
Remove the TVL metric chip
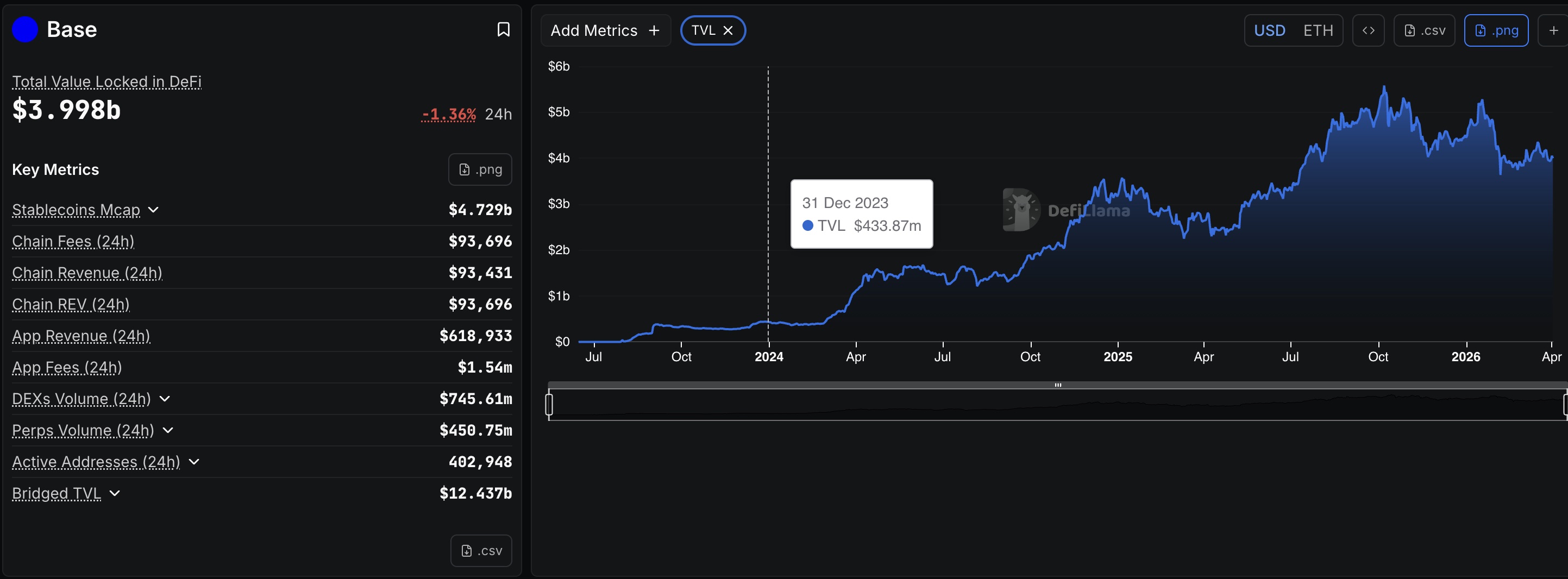point(729,30)
